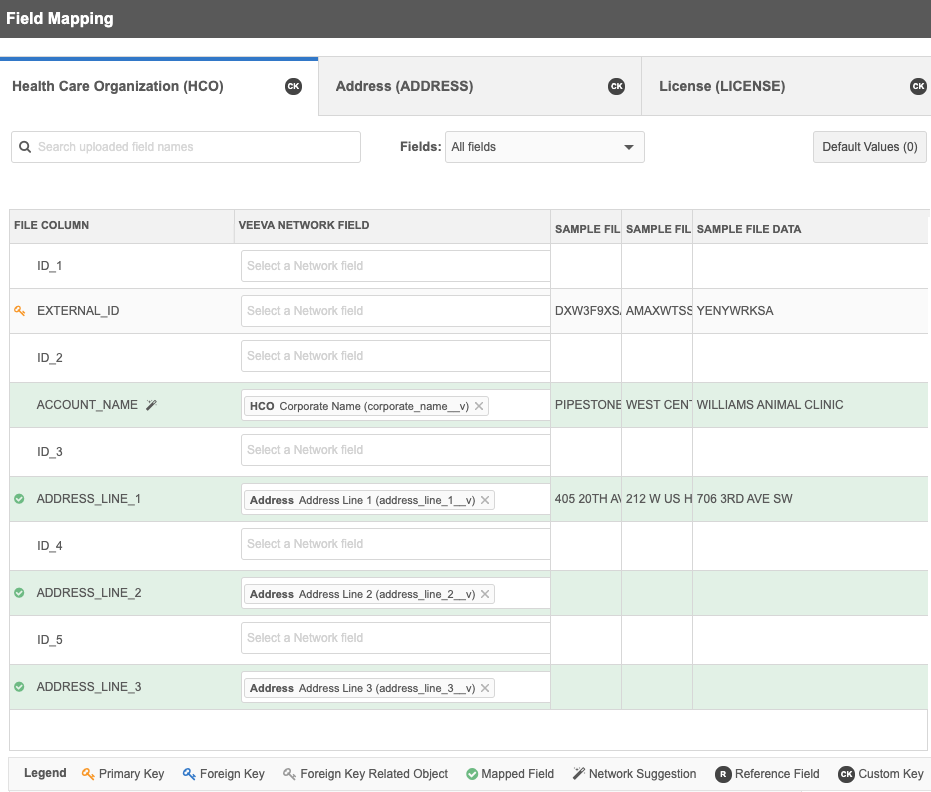The image size is (931, 792).
Task: Click the search magnifier icon
Action: (26, 147)
